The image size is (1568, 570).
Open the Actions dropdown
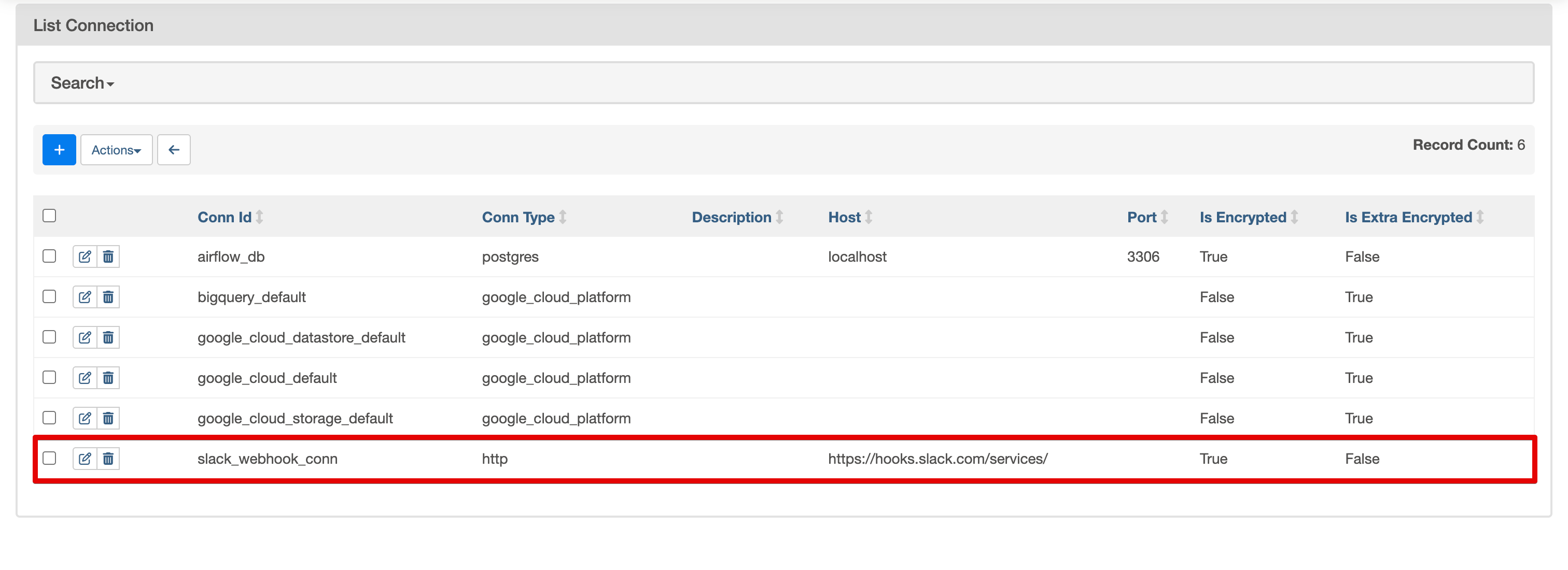(116, 149)
